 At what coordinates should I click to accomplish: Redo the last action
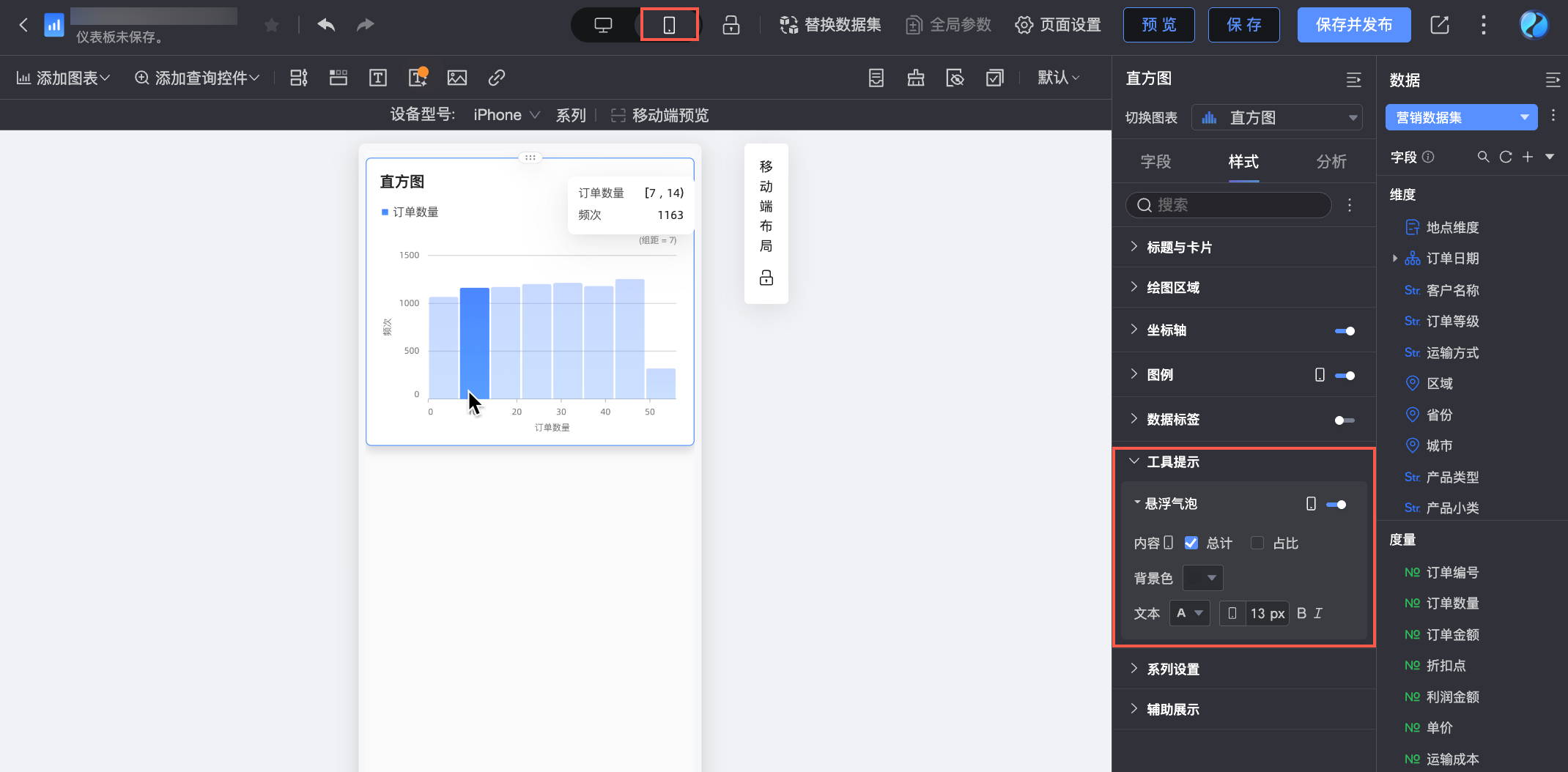(365, 25)
